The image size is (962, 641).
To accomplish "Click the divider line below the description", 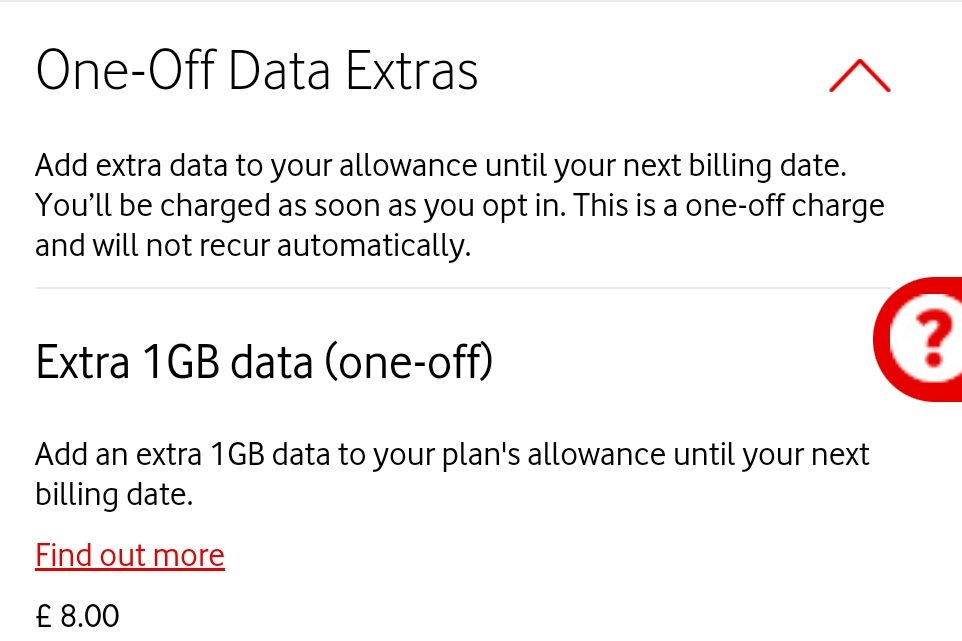I will click(463, 287).
